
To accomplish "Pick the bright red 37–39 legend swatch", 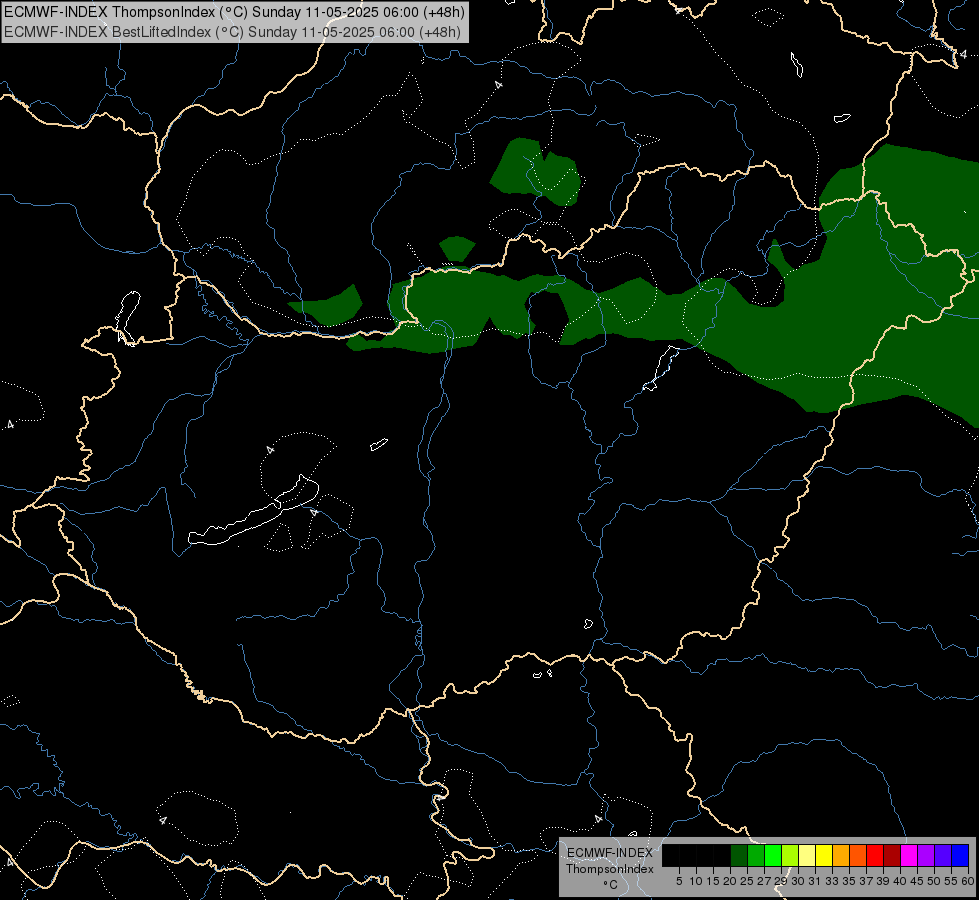I will (x=875, y=855).
